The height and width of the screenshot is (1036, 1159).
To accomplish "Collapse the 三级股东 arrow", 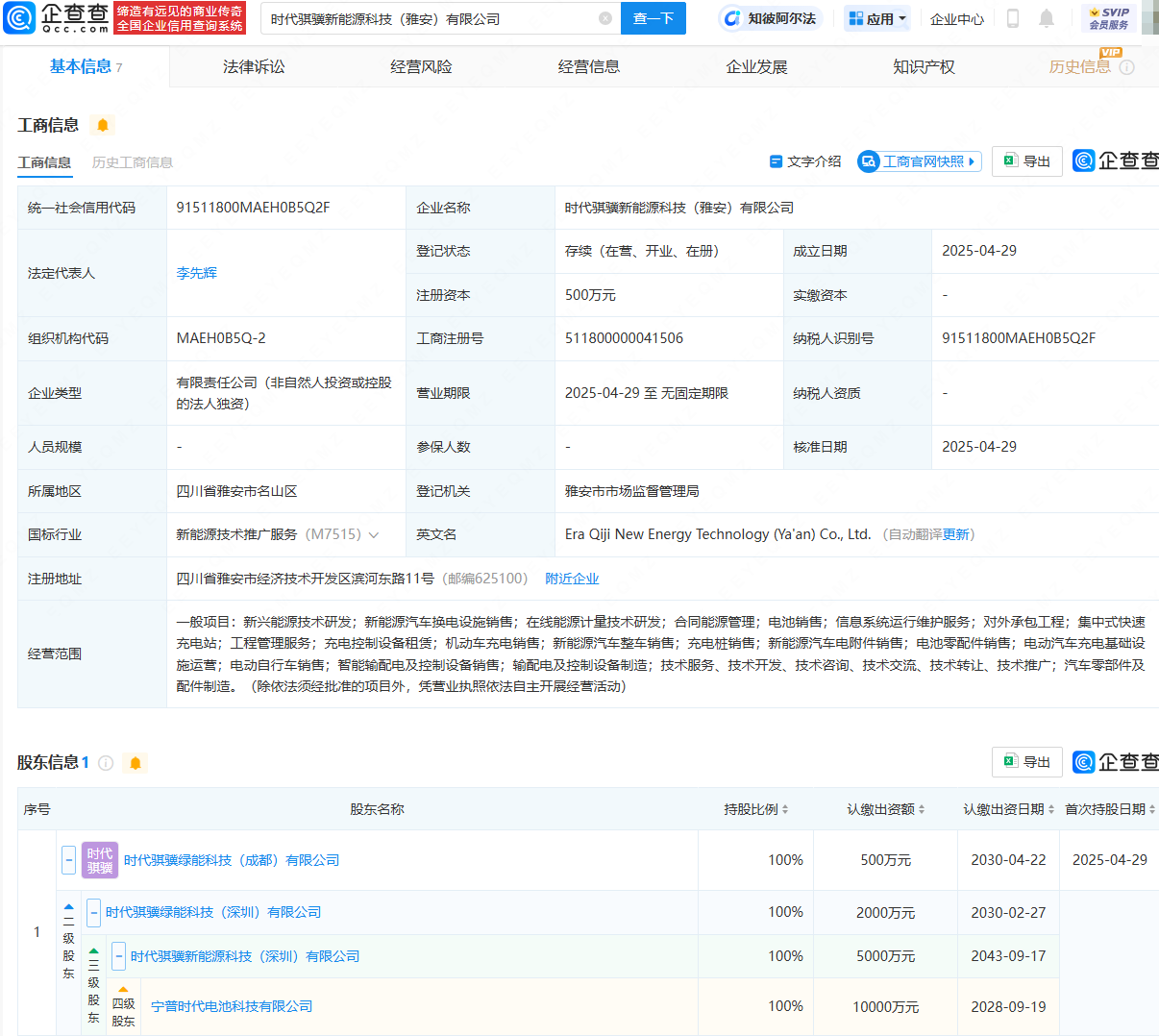I will click(93, 951).
